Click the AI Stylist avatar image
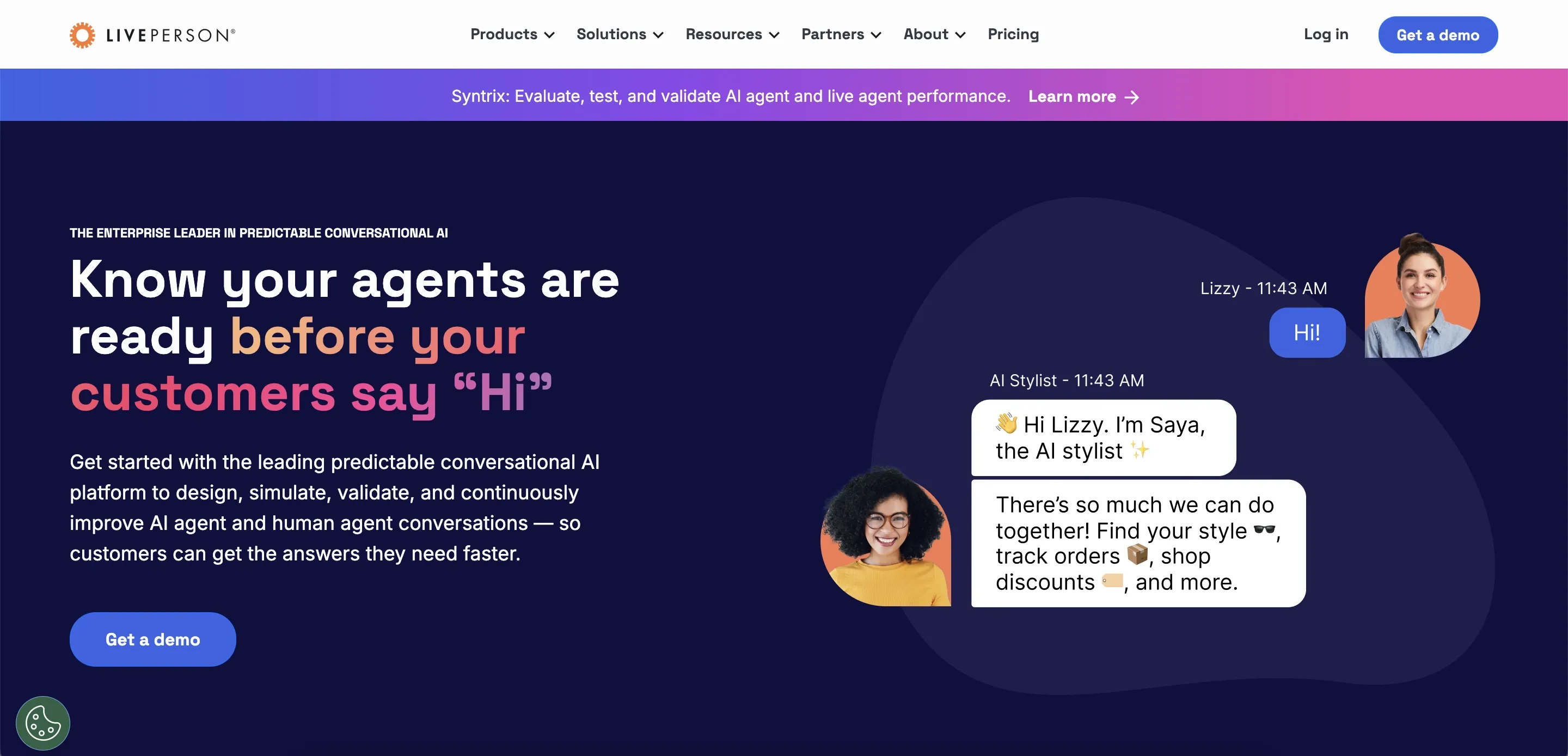1568x756 pixels. click(886, 536)
